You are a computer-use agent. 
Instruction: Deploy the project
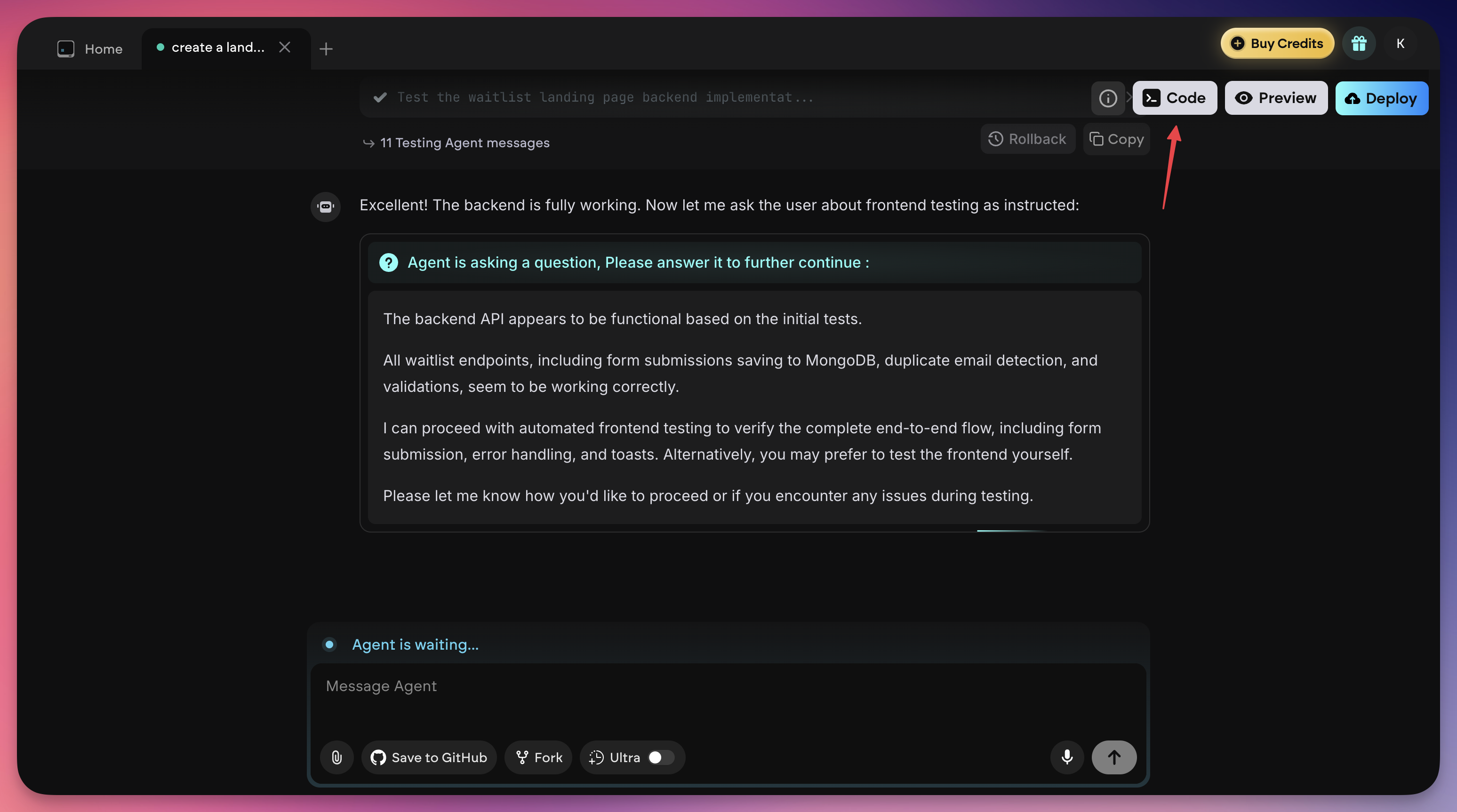point(1381,98)
